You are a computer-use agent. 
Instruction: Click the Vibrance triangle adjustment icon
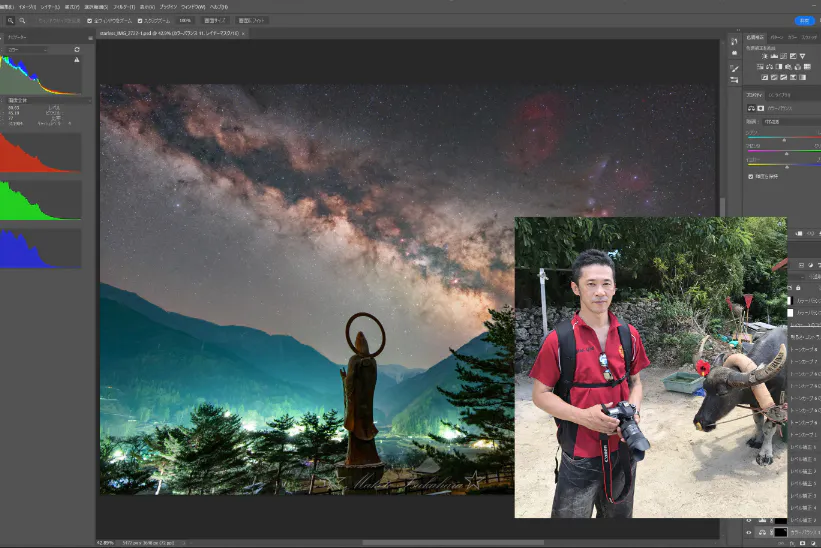802,56
